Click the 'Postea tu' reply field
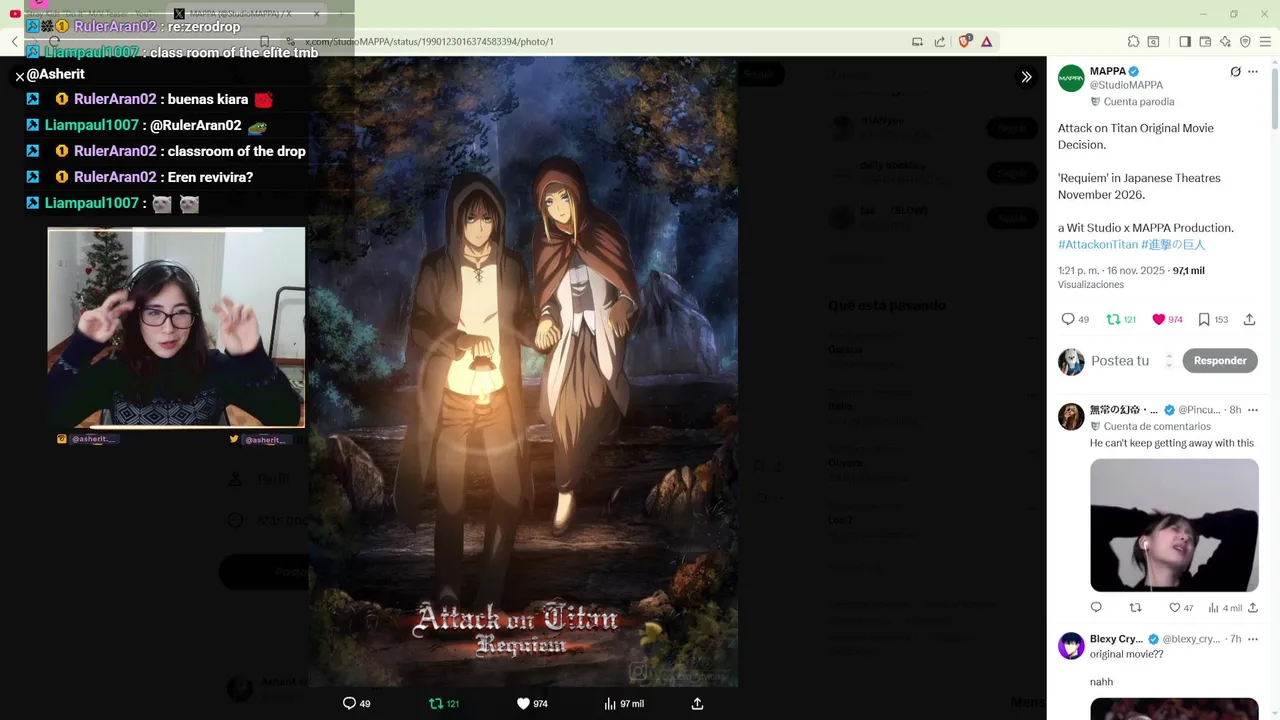Screen dimensions: 1280x720 (x=1120, y=361)
